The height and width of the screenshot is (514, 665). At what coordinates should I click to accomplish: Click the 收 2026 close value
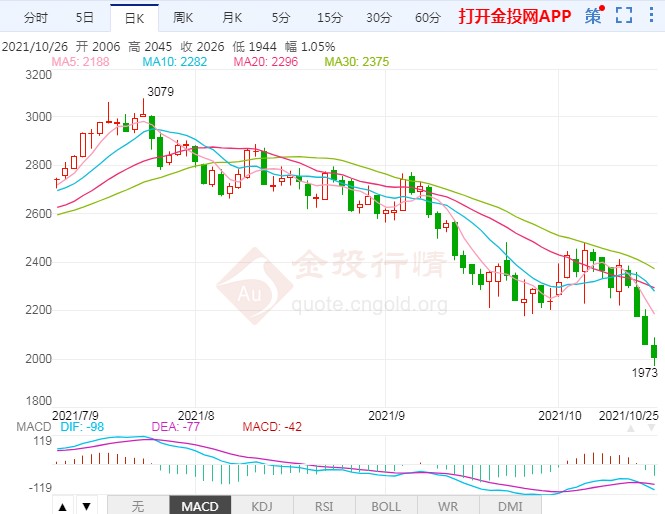click(202, 47)
